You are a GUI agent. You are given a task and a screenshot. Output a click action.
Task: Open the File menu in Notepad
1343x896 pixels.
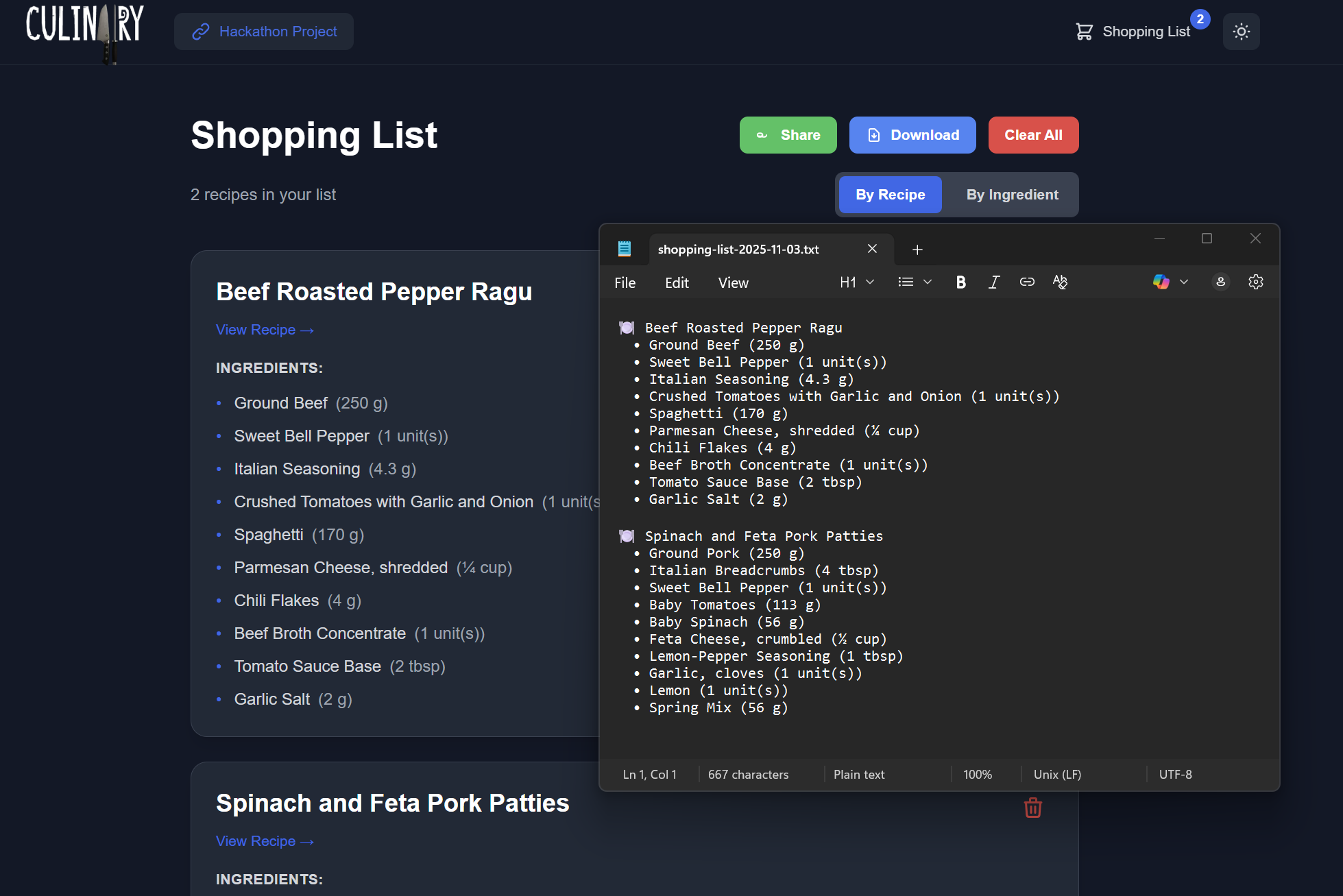[625, 283]
